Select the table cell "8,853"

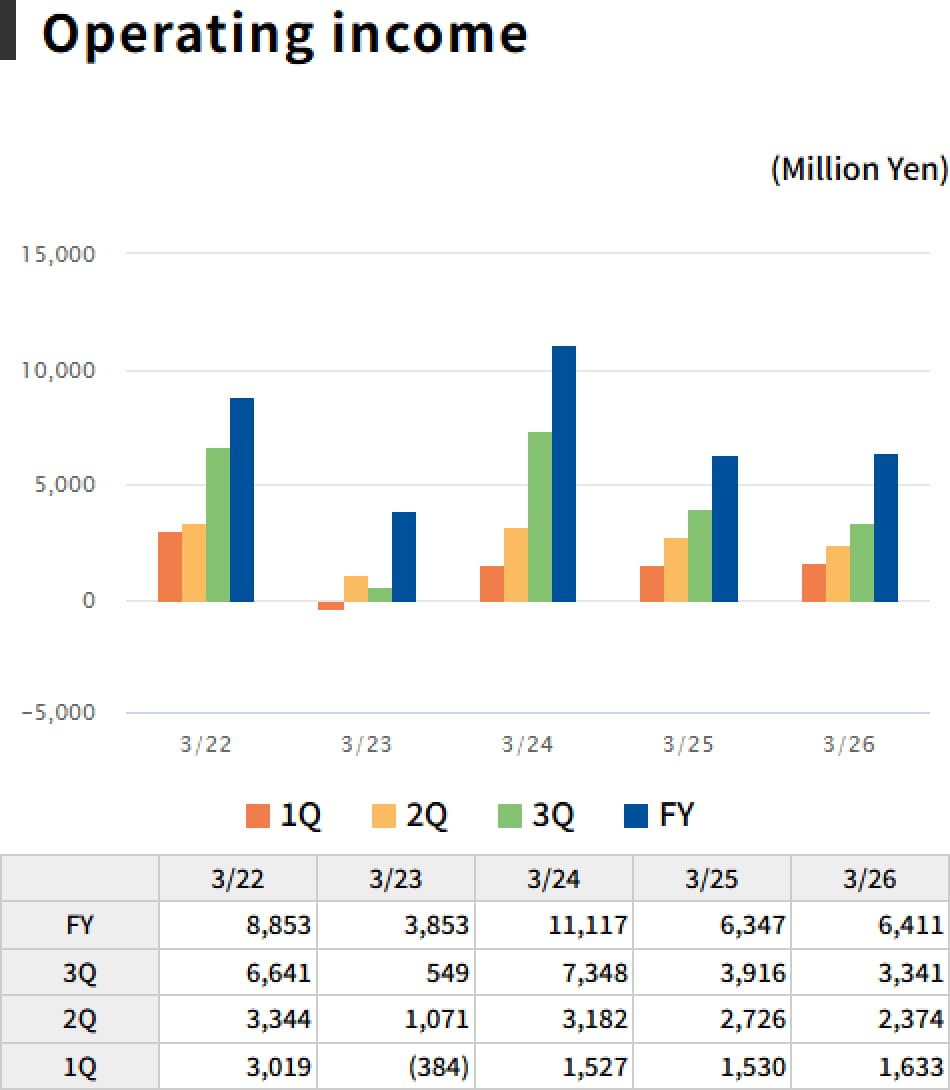click(x=238, y=925)
